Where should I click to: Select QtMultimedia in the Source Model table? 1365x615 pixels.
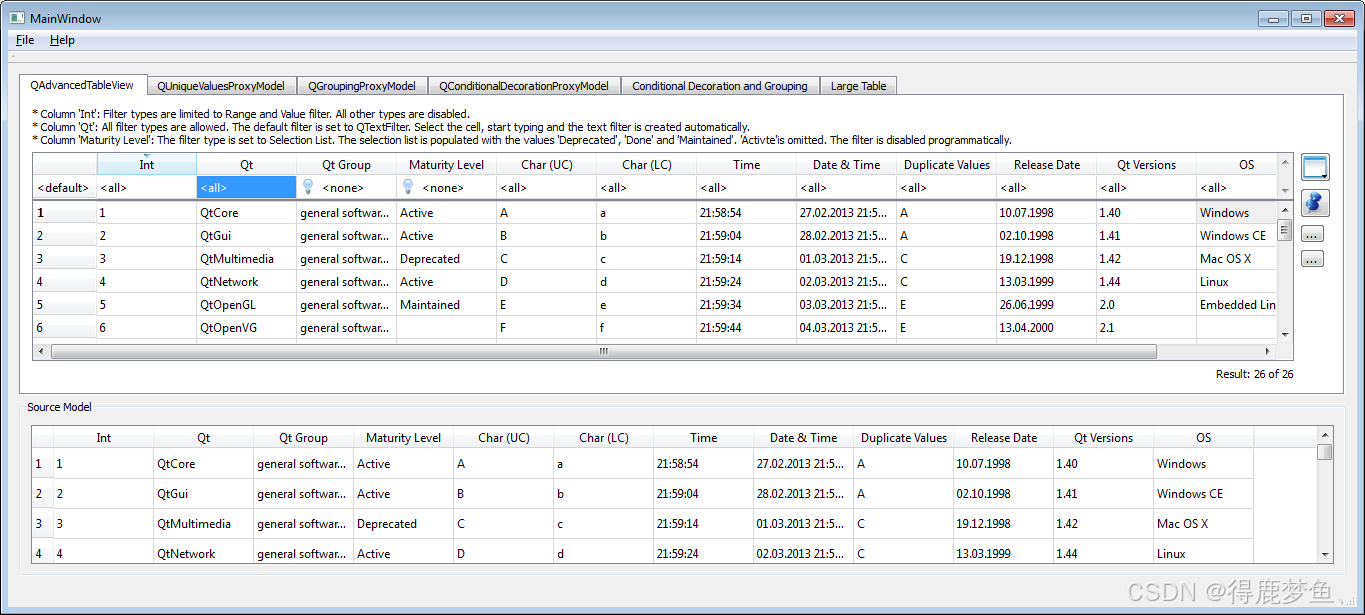(204, 524)
